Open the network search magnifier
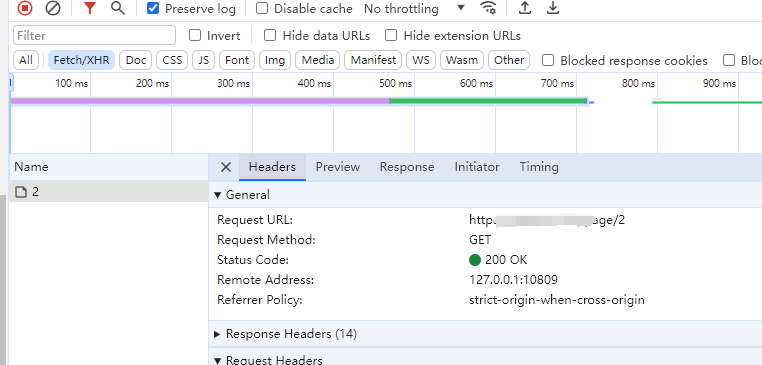The image size is (762, 365). pos(118,8)
